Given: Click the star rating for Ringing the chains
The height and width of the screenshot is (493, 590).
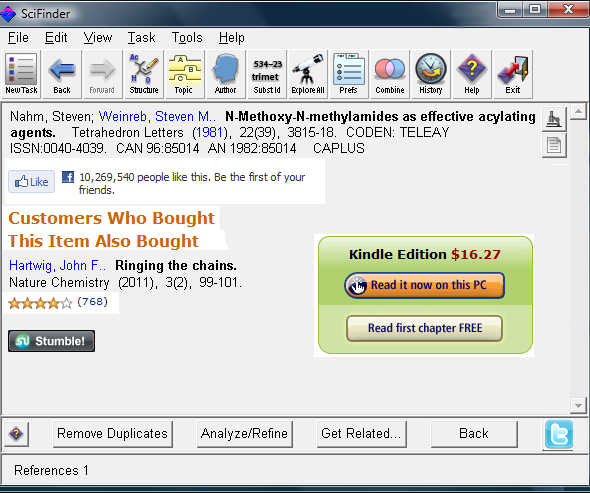Looking at the screenshot, I should click(x=40, y=303).
